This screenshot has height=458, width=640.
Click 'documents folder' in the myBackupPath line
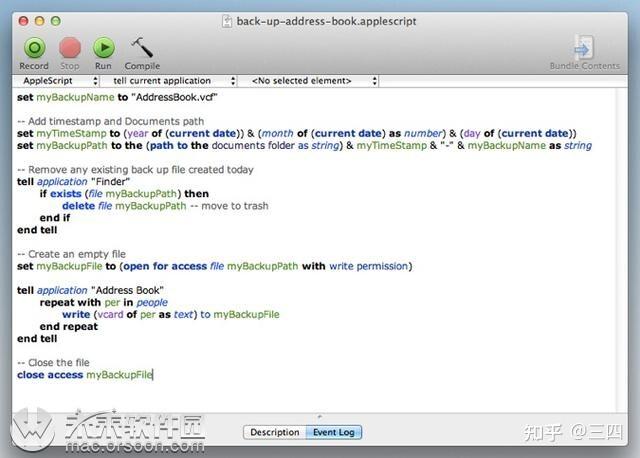pos(253,145)
